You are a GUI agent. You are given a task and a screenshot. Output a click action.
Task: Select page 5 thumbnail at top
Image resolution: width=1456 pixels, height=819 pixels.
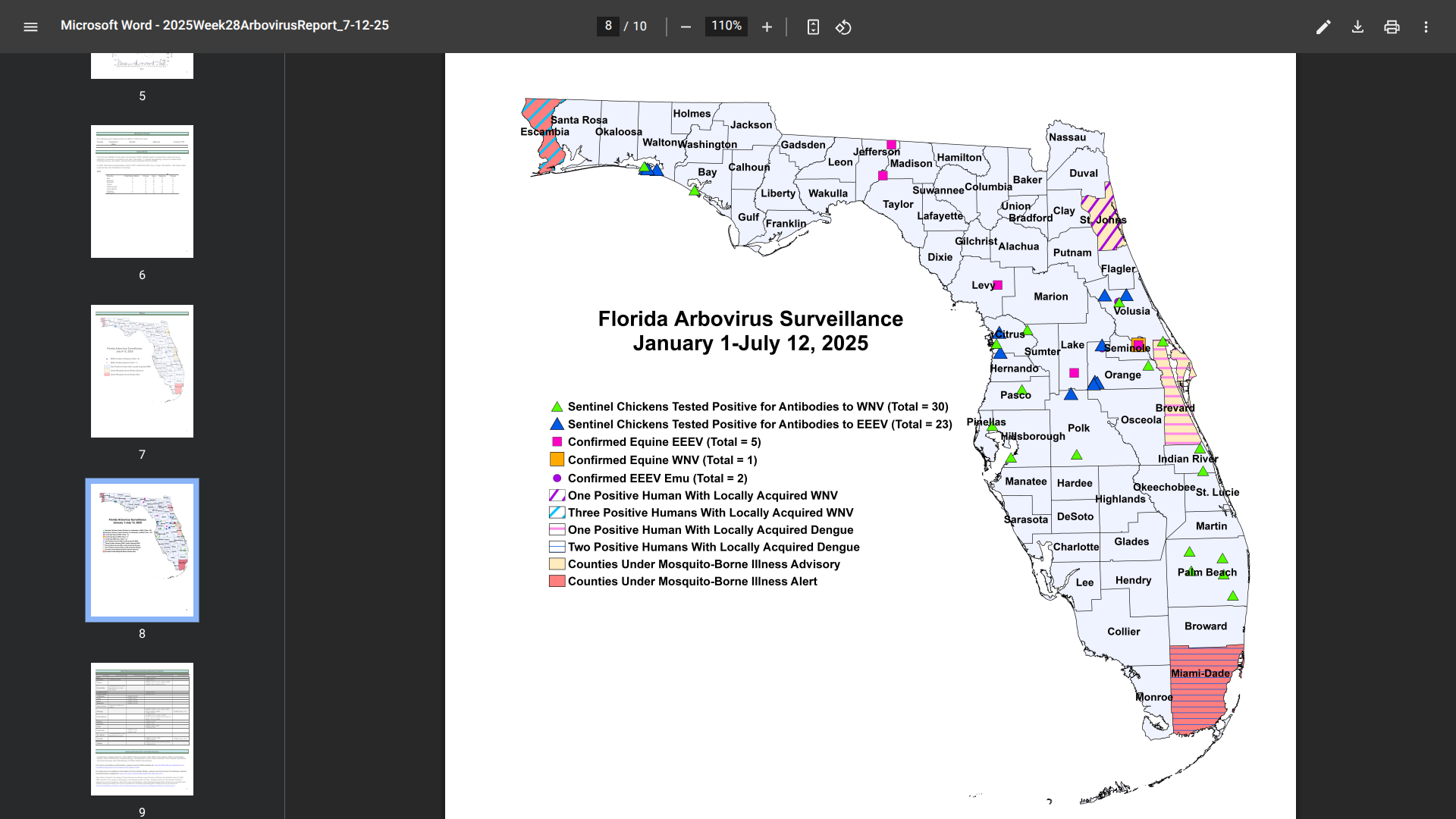pyautogui.click(x=142, y=66)
